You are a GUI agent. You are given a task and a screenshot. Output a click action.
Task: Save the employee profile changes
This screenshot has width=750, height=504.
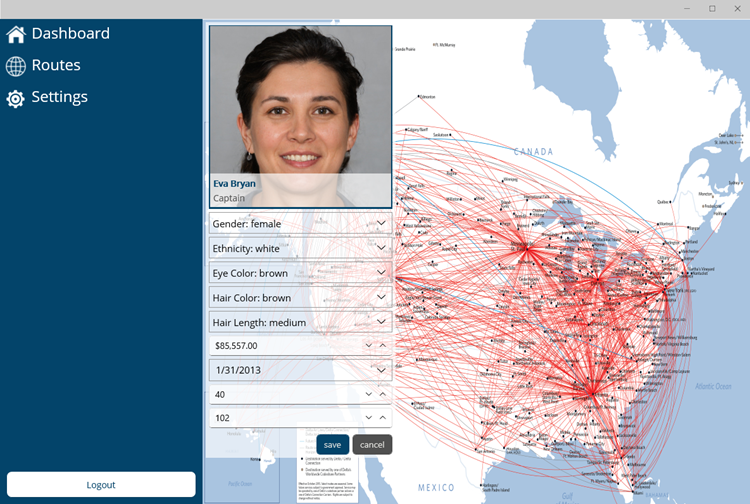[332, 445]
